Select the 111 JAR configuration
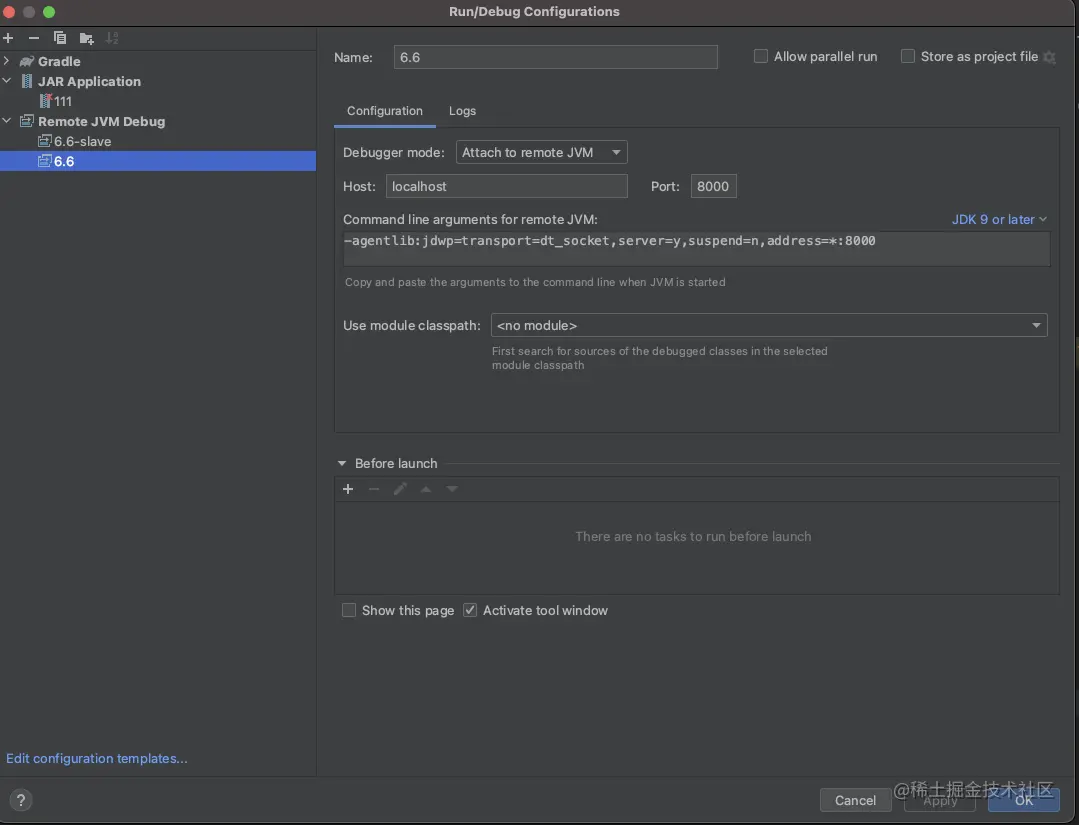 click(63, 101)
